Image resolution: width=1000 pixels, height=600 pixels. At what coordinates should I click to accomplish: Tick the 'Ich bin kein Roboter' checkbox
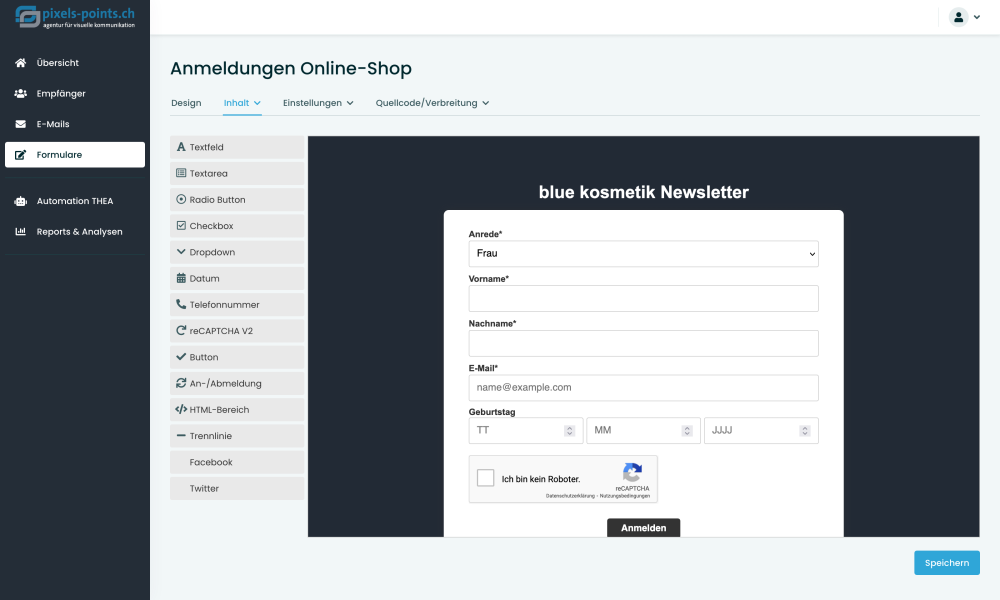point(485,478)
